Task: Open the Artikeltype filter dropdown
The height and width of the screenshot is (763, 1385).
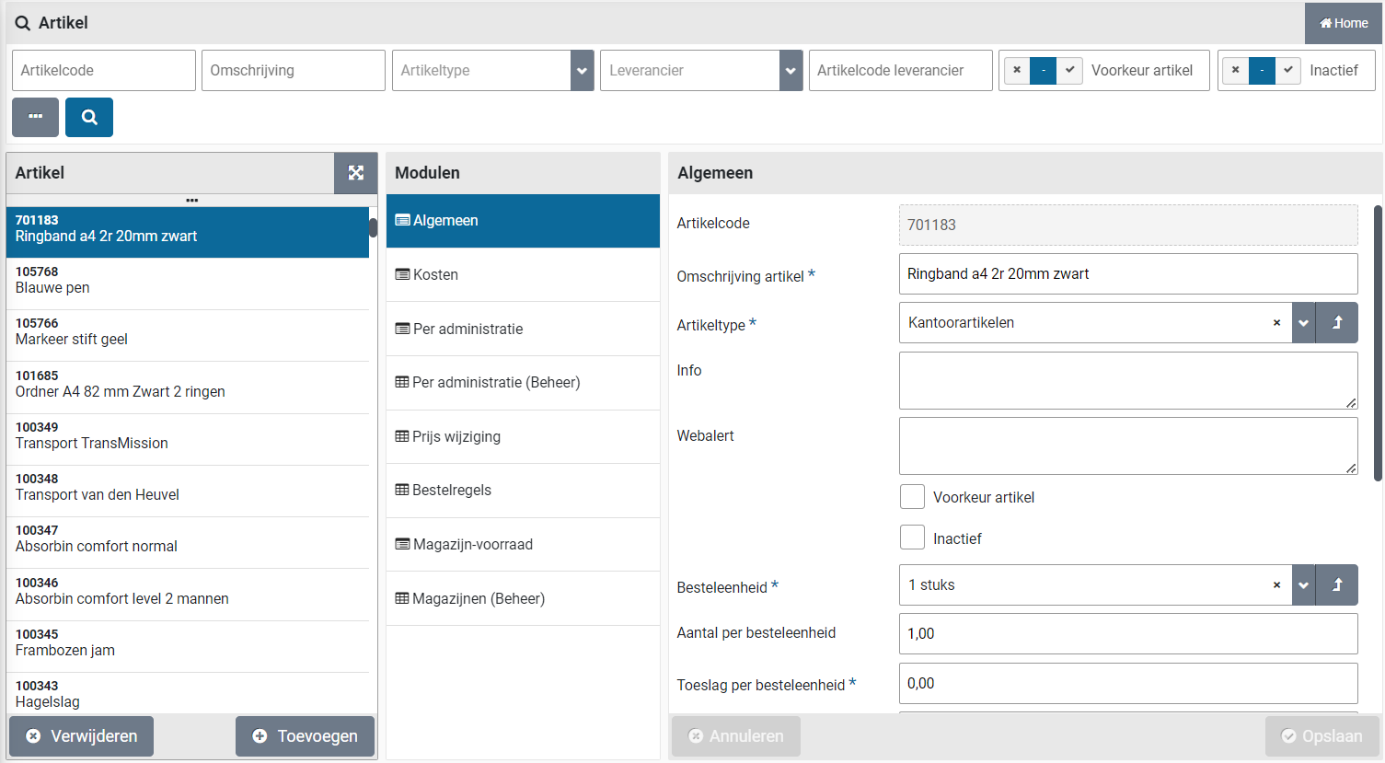Action: click(x=582, y=71)
